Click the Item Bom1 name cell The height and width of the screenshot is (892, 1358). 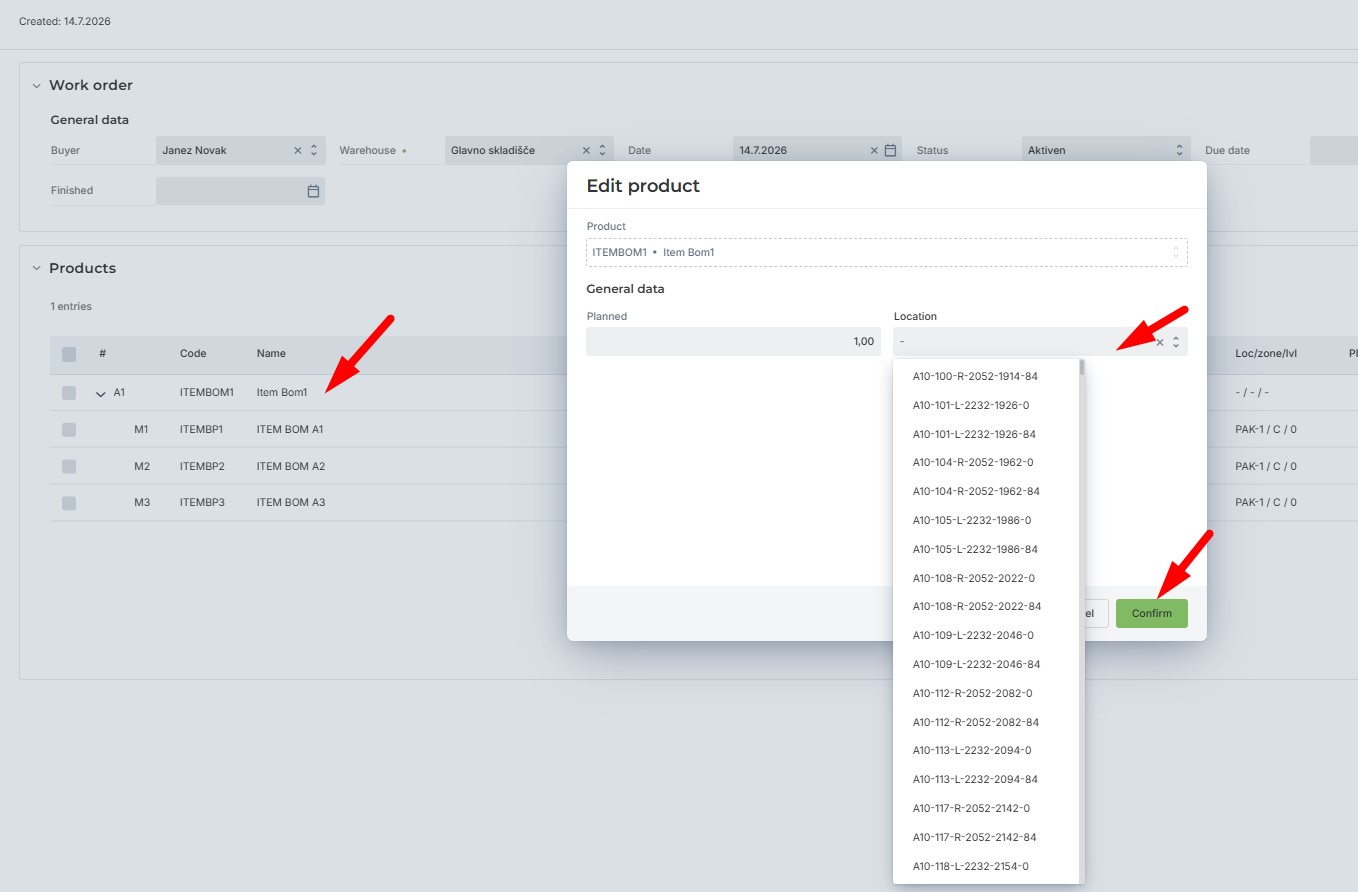(x=282, y=393)
